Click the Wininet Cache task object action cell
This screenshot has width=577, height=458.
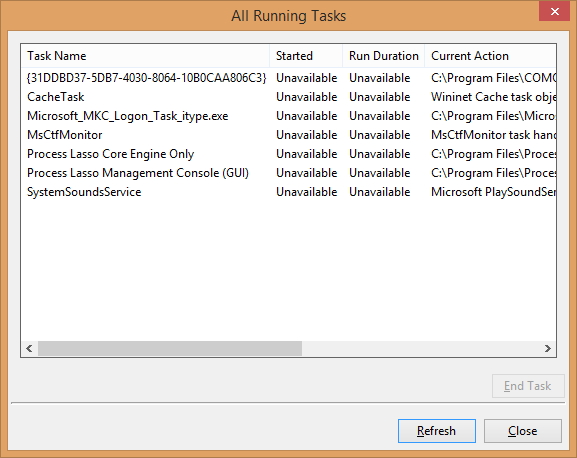coord(493,97)
